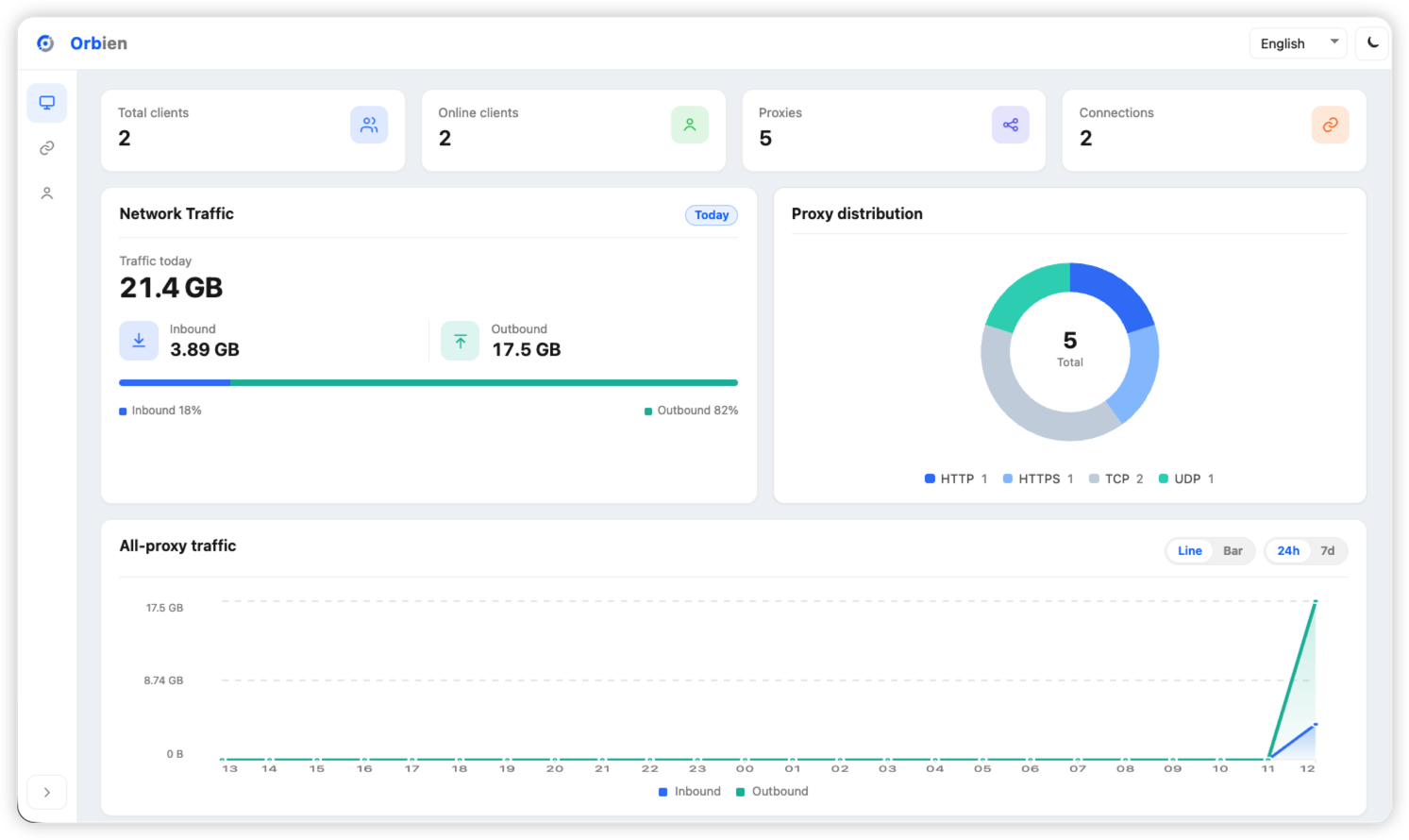The image size is (1409, 840).
Task: Click the Outbound 82% label
Action: (692, 411)
